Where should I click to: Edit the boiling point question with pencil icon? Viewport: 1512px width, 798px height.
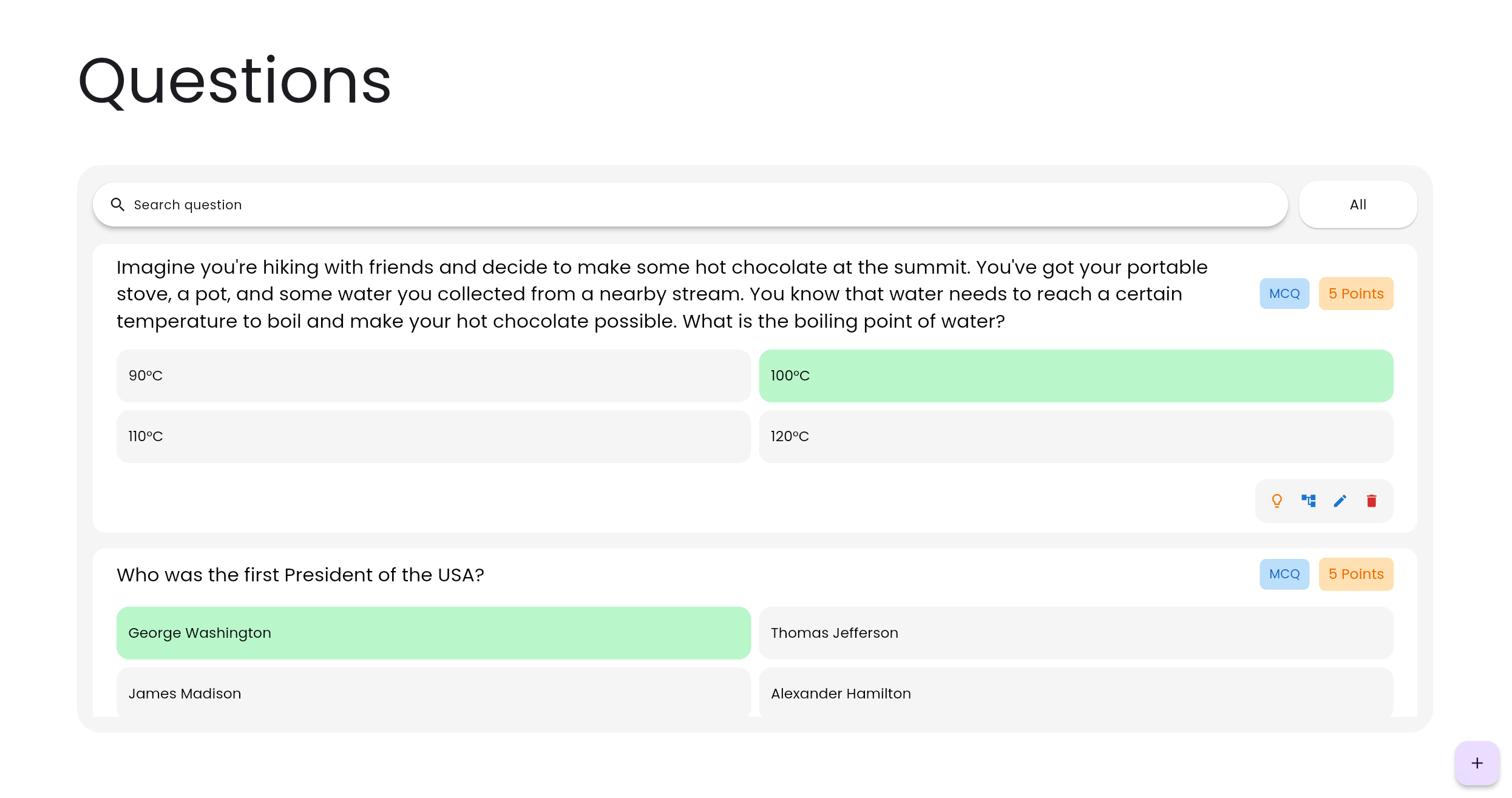(1340, 501)
